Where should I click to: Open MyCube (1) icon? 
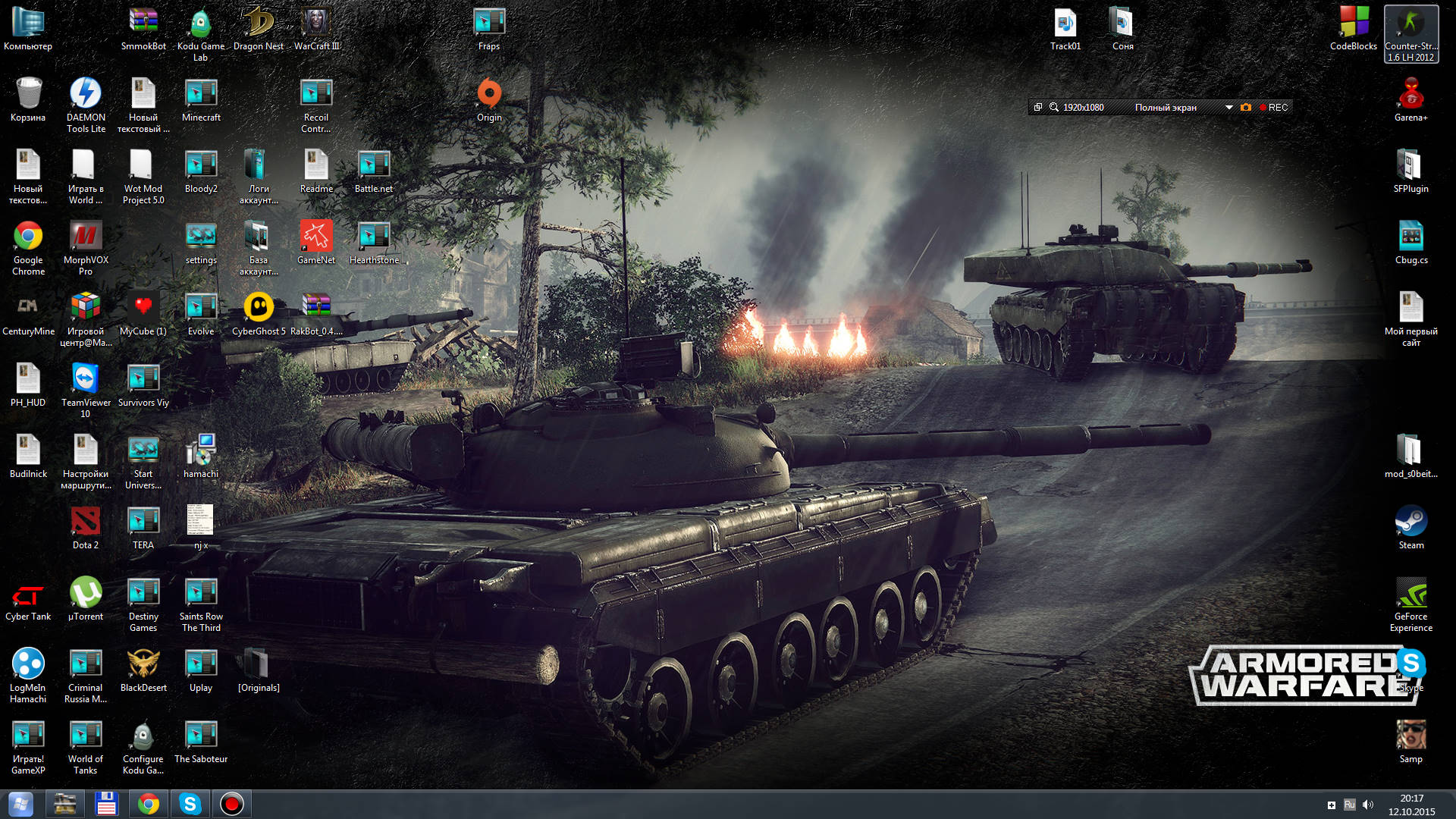pyautogui.click(x=143, y=314)
